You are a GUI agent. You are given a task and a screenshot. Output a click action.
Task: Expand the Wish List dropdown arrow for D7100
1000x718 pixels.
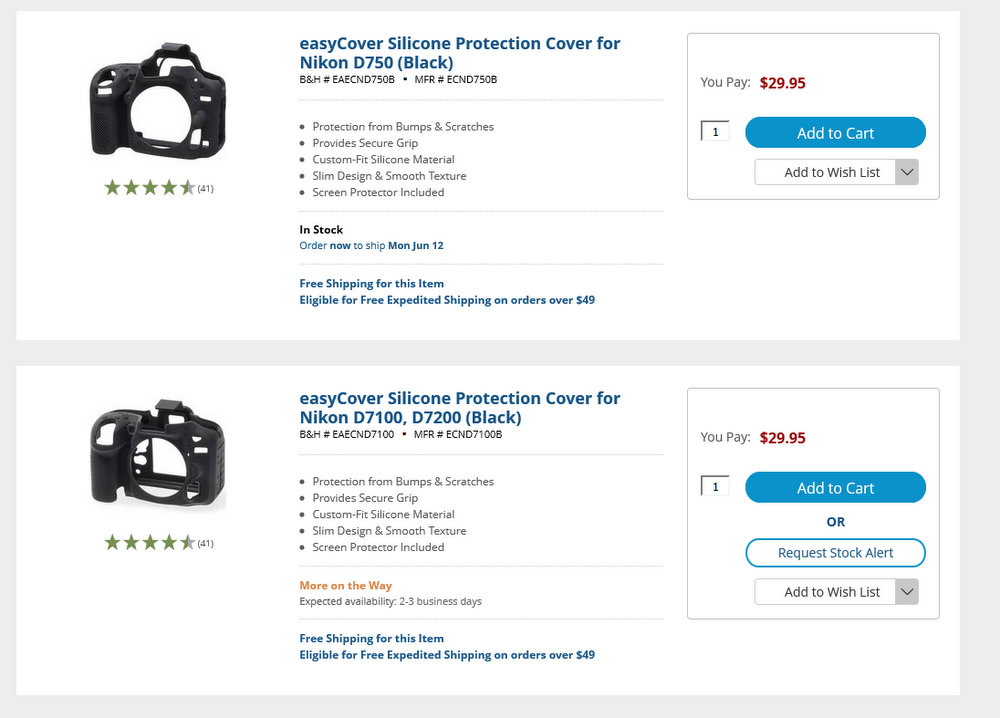(906, 592)
